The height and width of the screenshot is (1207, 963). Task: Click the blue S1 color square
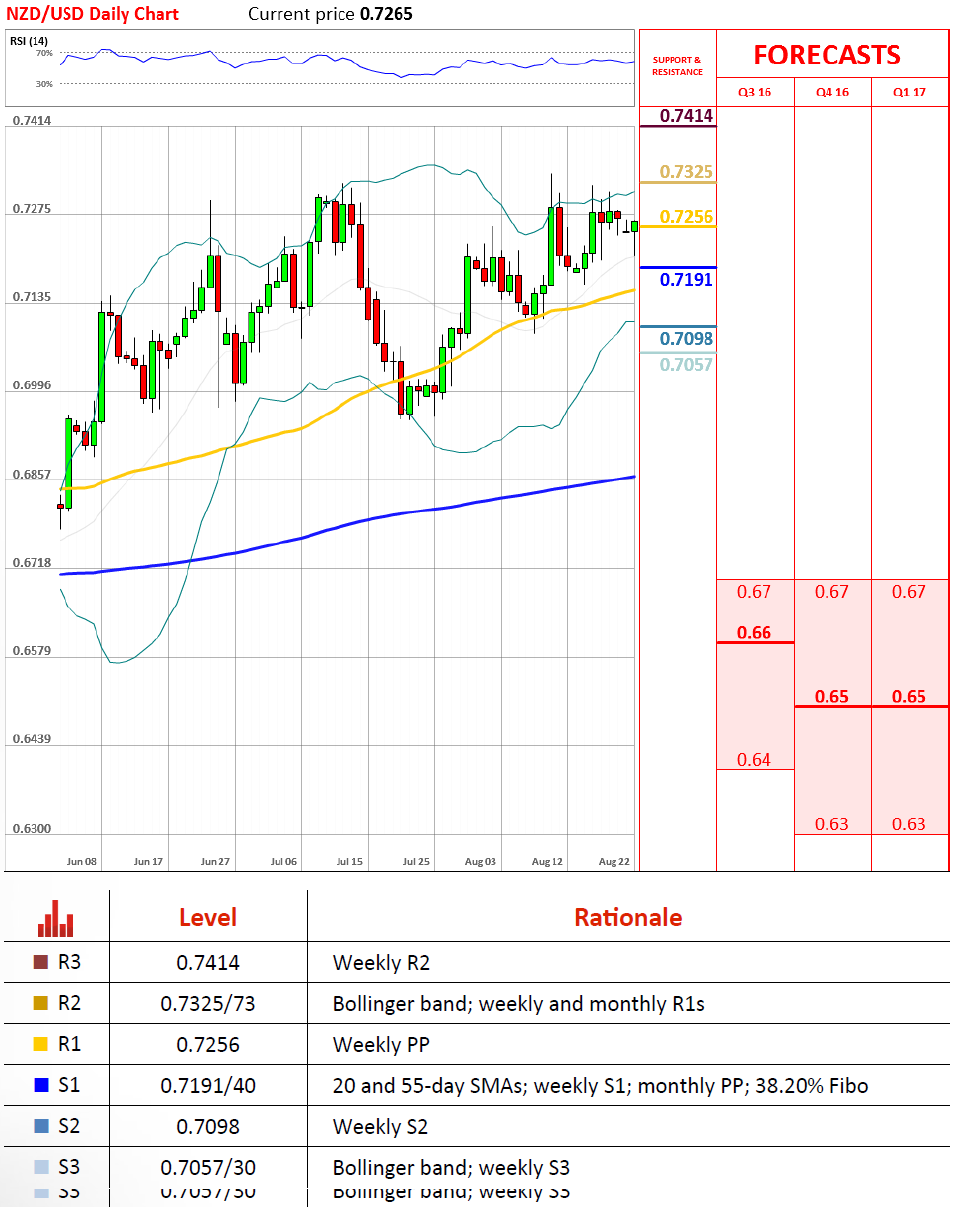tap(41, 1086)
